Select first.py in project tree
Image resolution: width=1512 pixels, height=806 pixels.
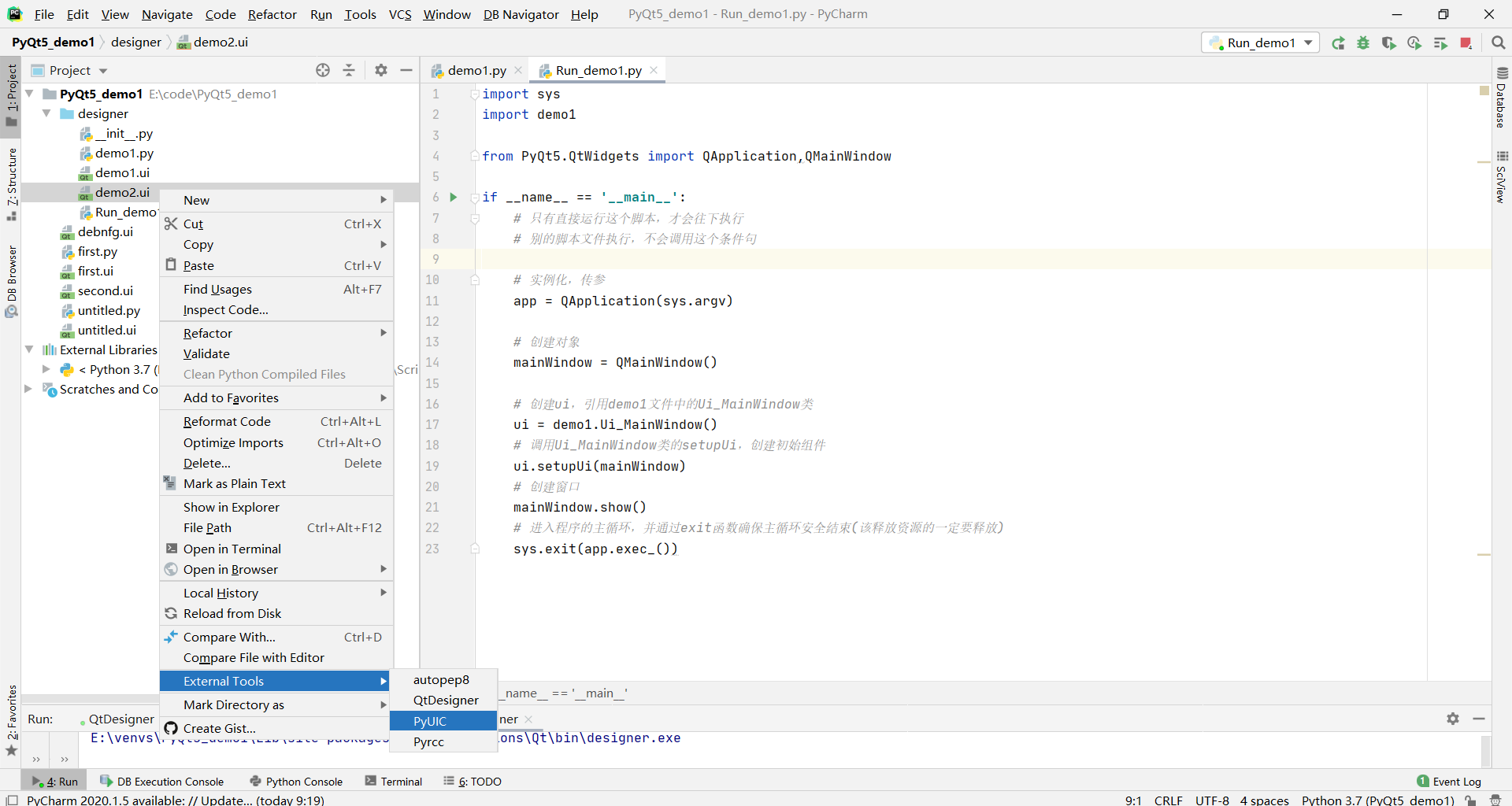point(98,251)
